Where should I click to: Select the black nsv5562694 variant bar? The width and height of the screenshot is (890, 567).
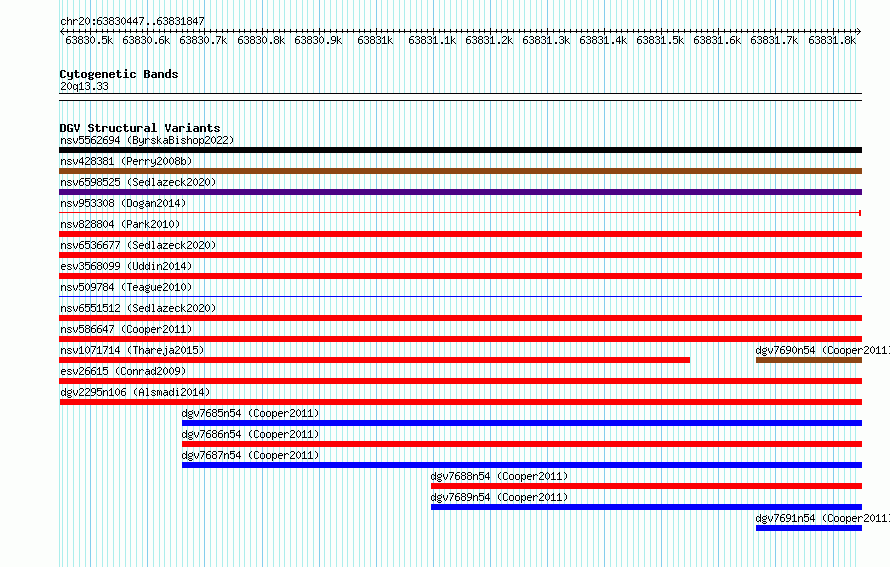point(460,150)
